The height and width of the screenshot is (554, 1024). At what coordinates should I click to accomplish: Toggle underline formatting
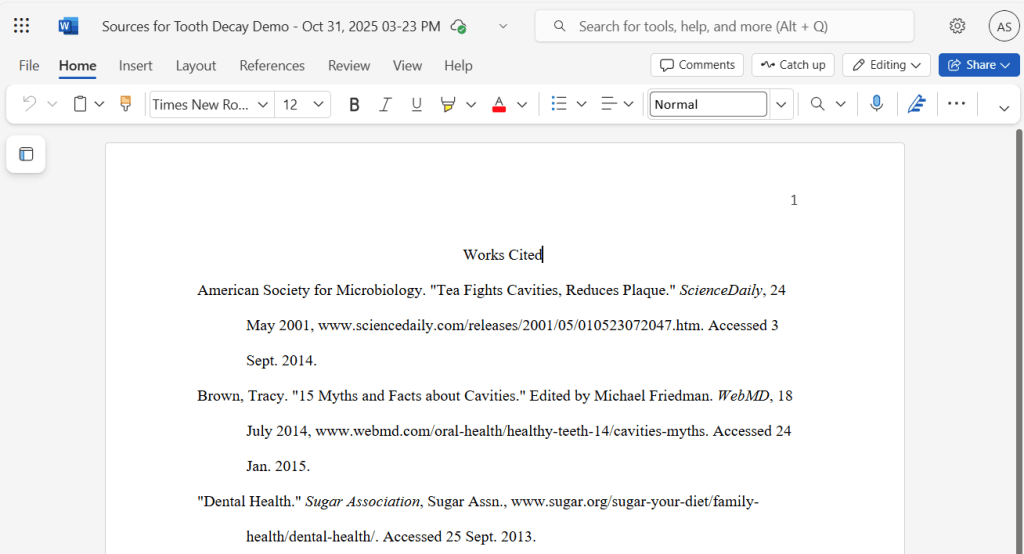[417, 105]
